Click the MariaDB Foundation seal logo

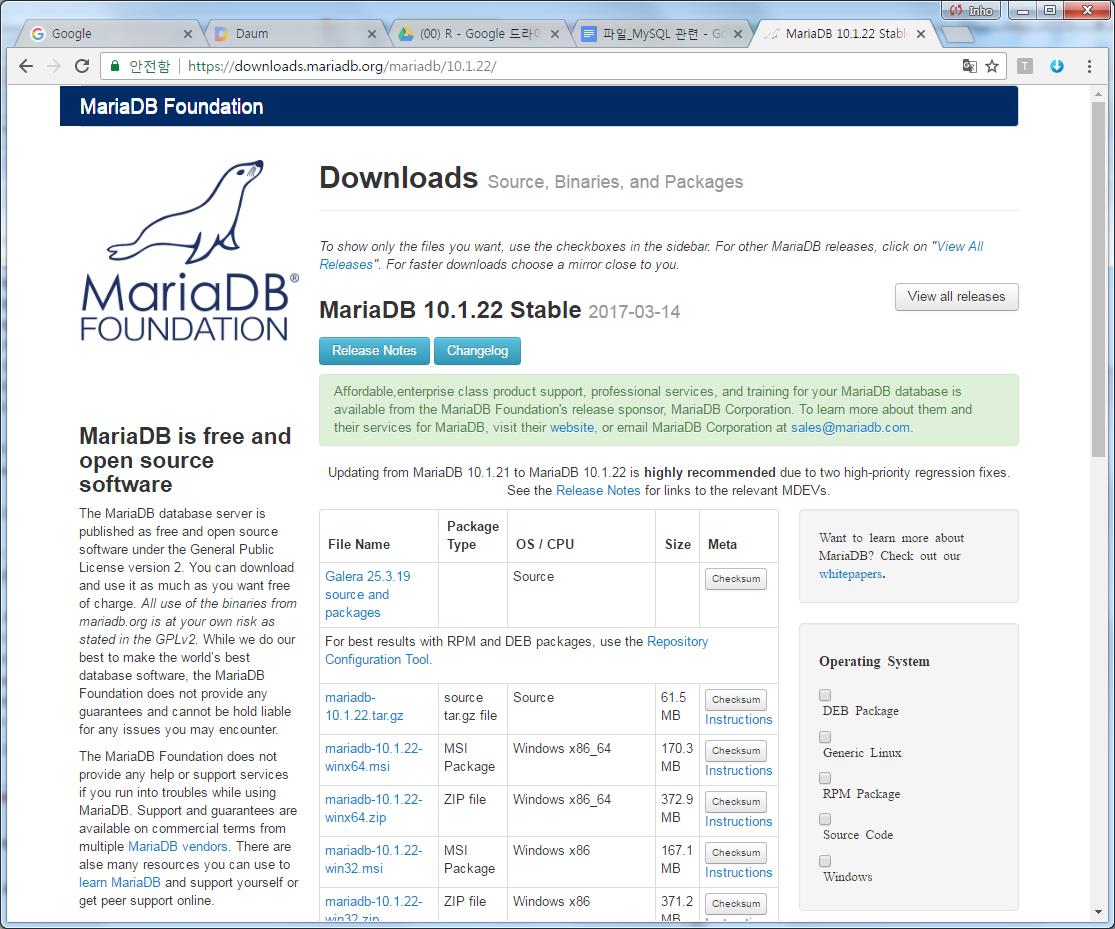coord(188,250)
